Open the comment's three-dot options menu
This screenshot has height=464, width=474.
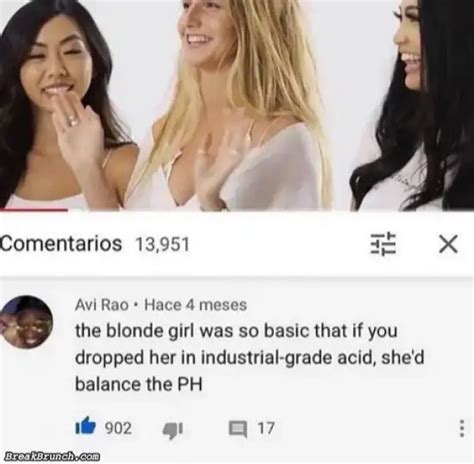tap(462, 428)
